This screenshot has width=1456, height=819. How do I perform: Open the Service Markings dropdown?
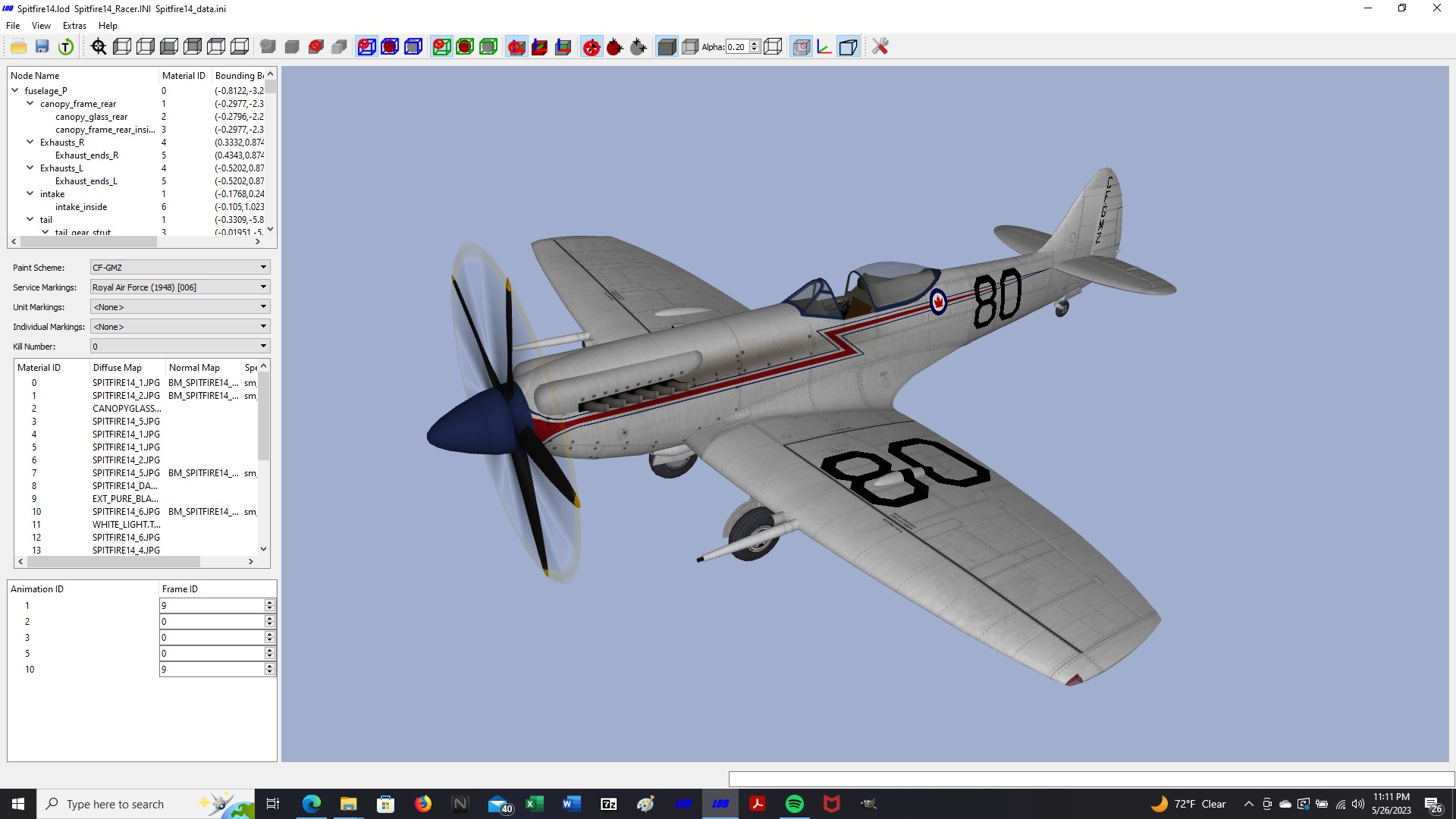pyautogui.click(x=180, y=287)
